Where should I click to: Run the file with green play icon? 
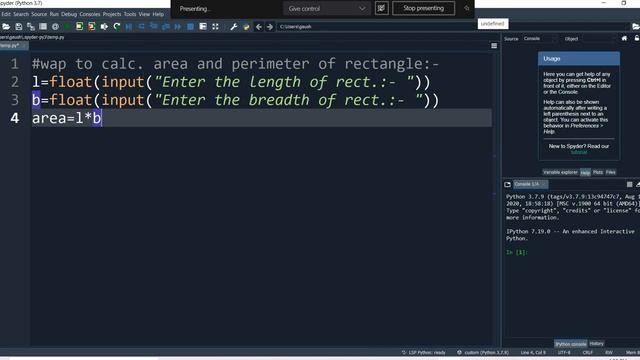[67, 27]
